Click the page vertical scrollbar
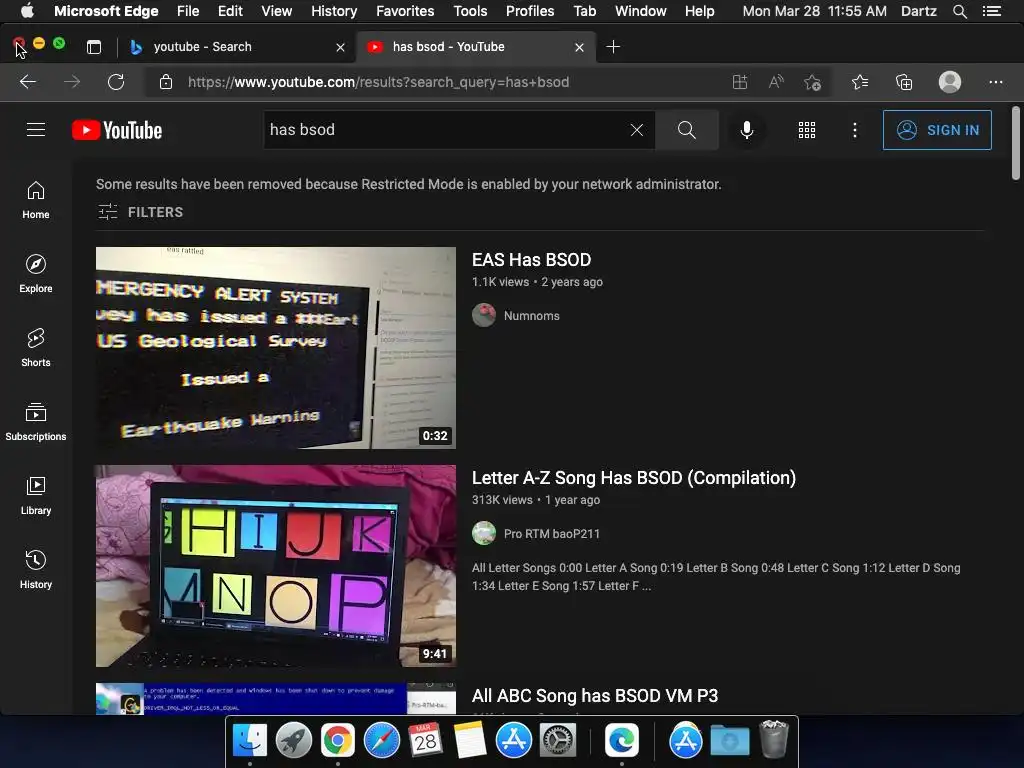 (1016, 142)
